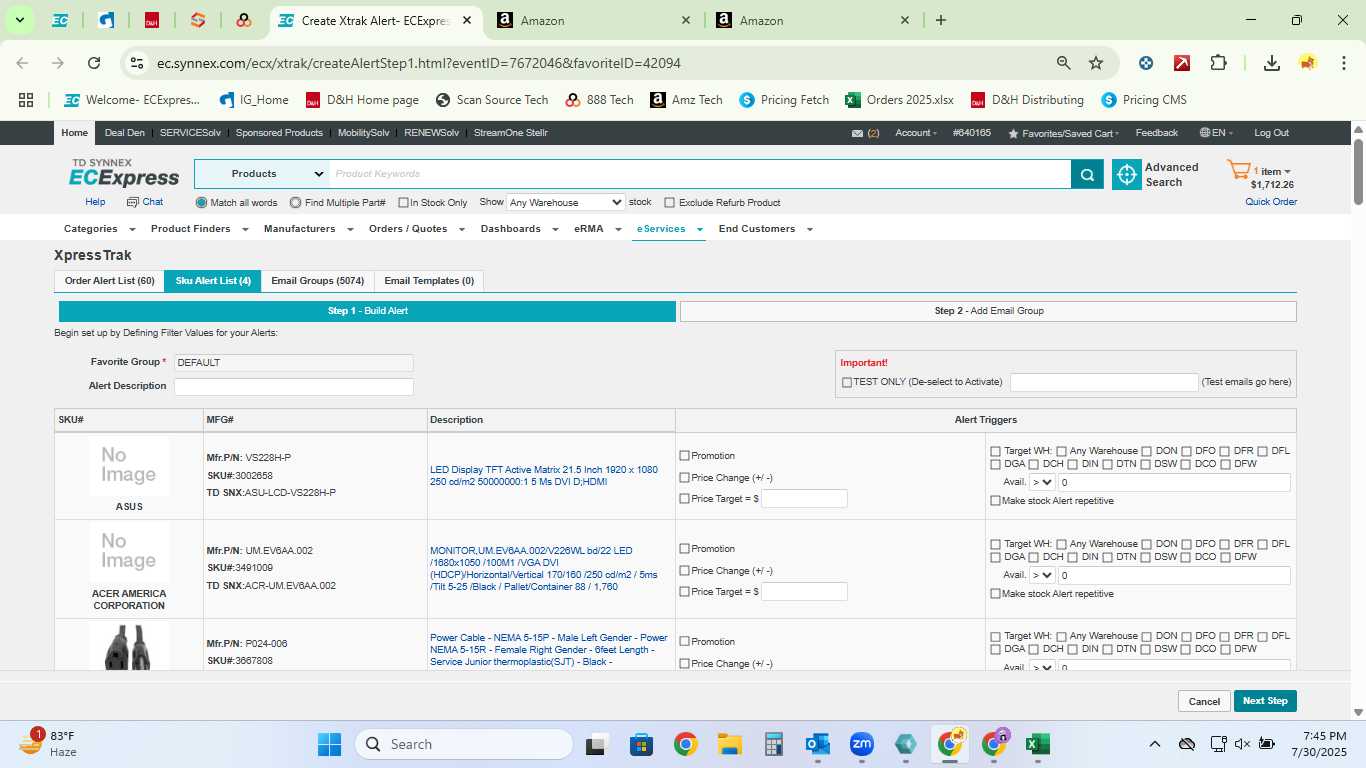Expand Account dropdown menu
Viewport: 1366px width, 768px height.
pos(916,133)
